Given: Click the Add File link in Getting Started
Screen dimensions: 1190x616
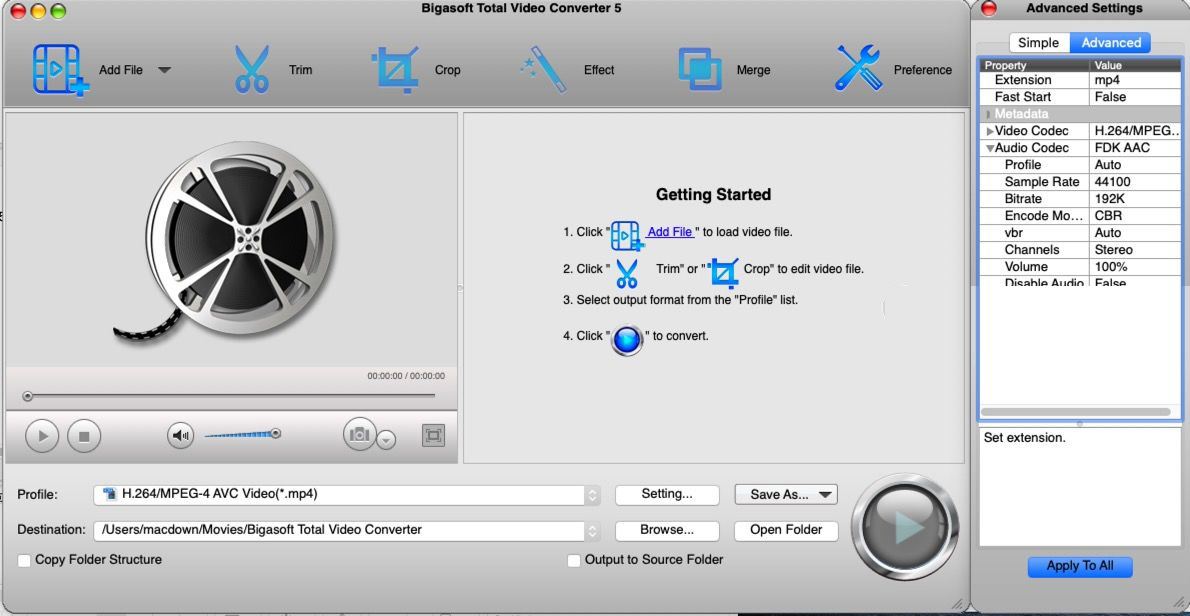Looking at the screenshot, I should coord(670,232).
